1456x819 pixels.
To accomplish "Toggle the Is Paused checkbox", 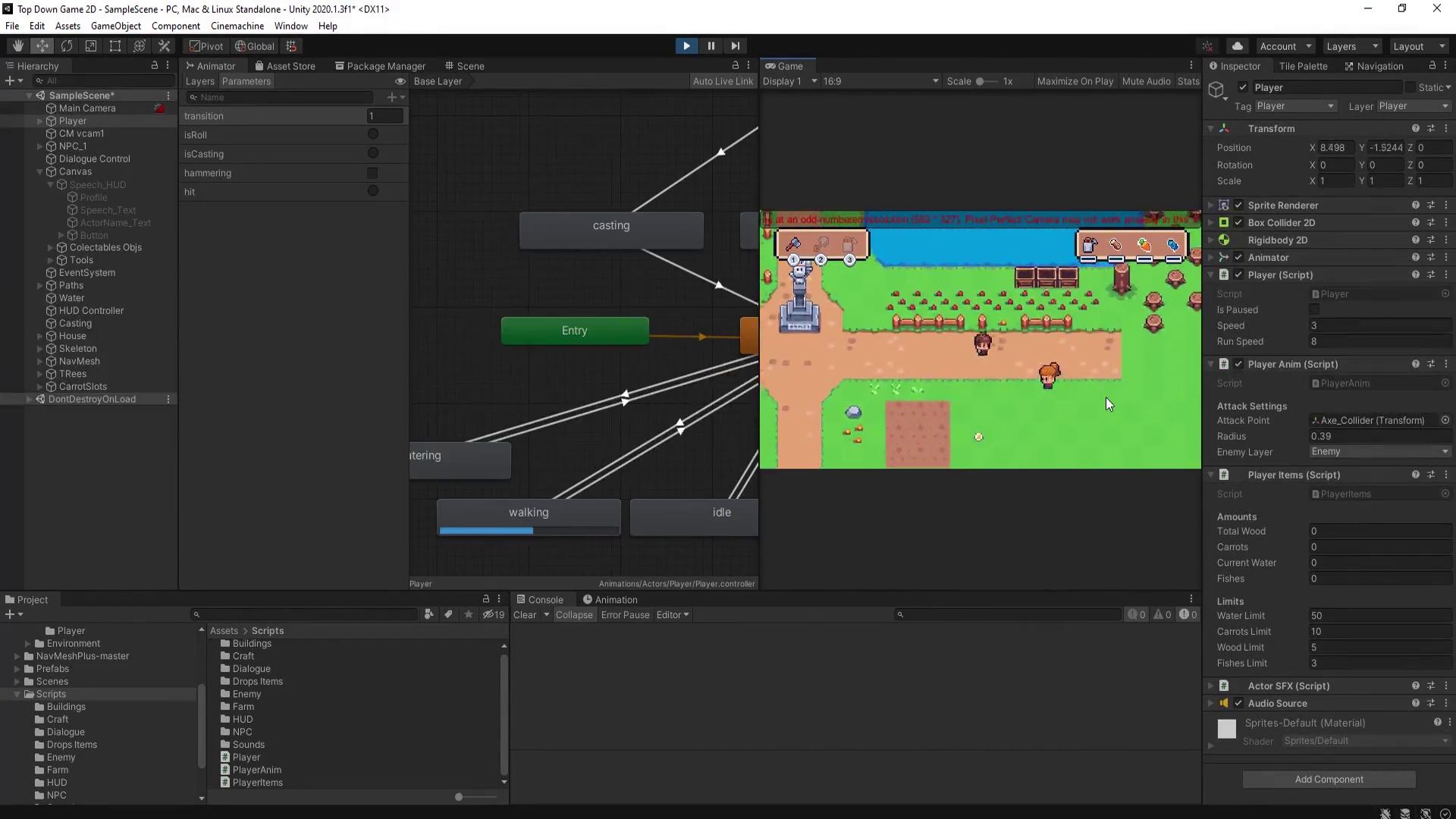I will 1314,309.
